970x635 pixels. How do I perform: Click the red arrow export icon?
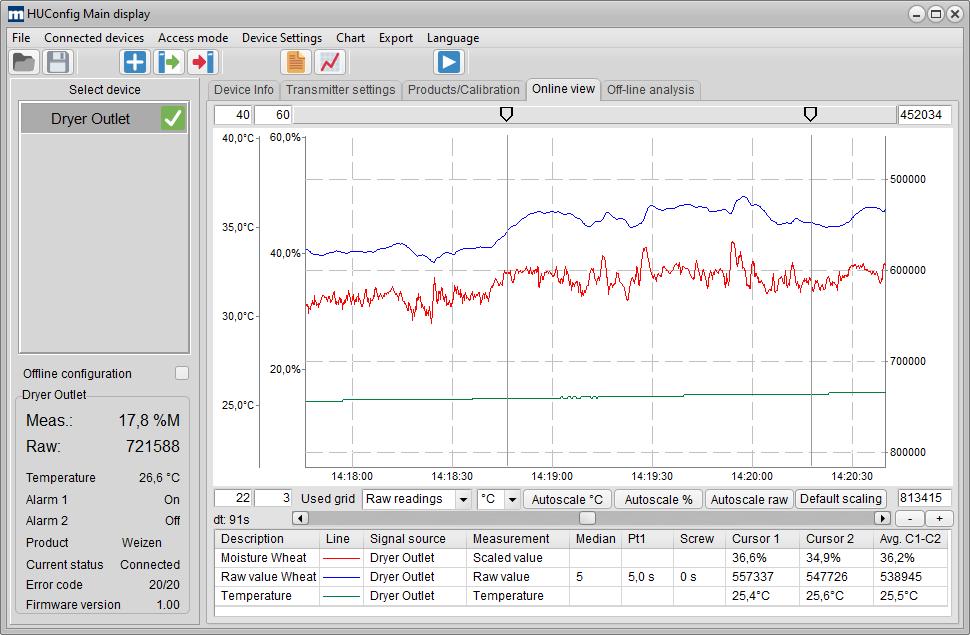coord(203,62)
